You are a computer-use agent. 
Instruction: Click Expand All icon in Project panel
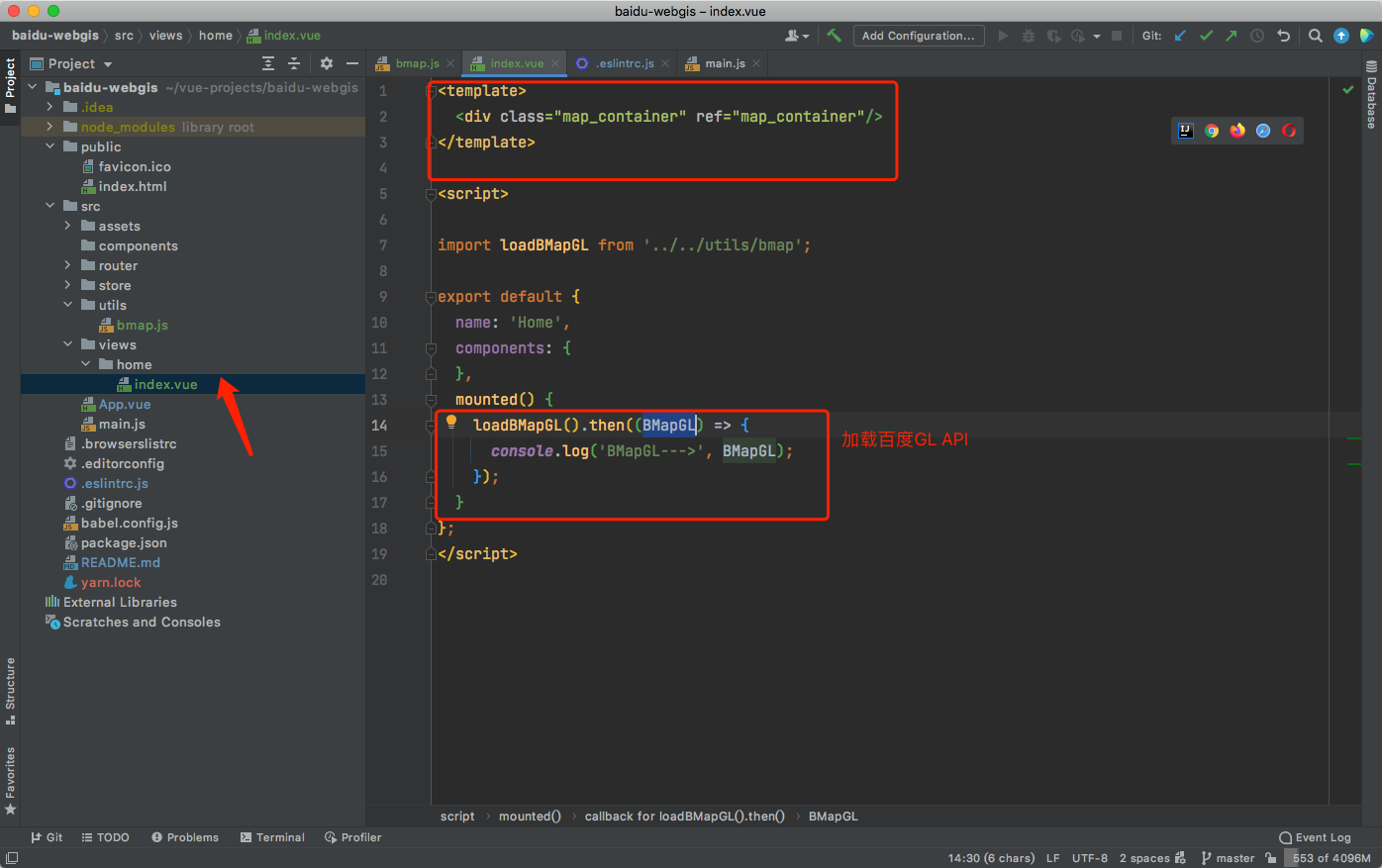click(268, 63)
